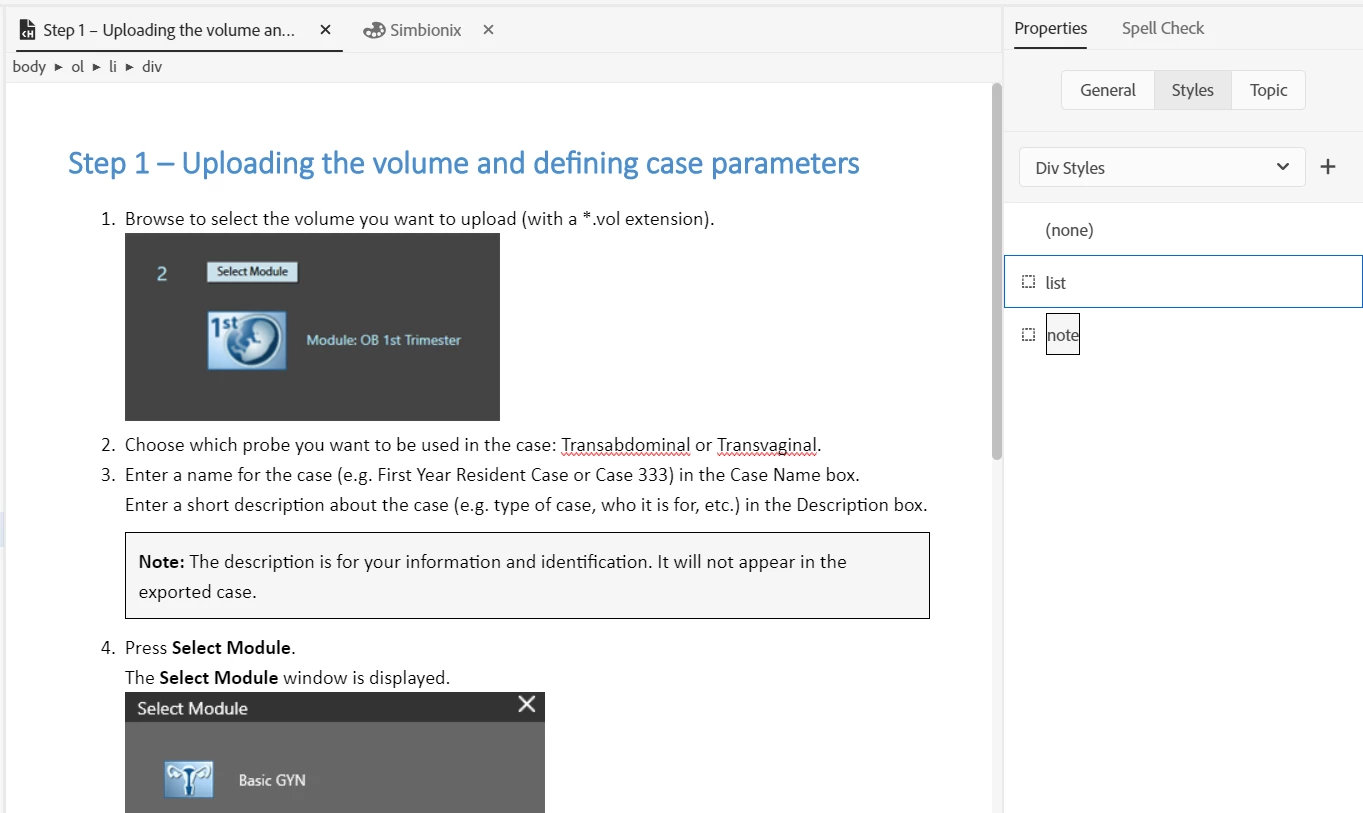The width and height of the screenshot is (1363, 813).
Task: Select the Styles properties tab
Action: pyautogui.click(x=1193, y=90)
